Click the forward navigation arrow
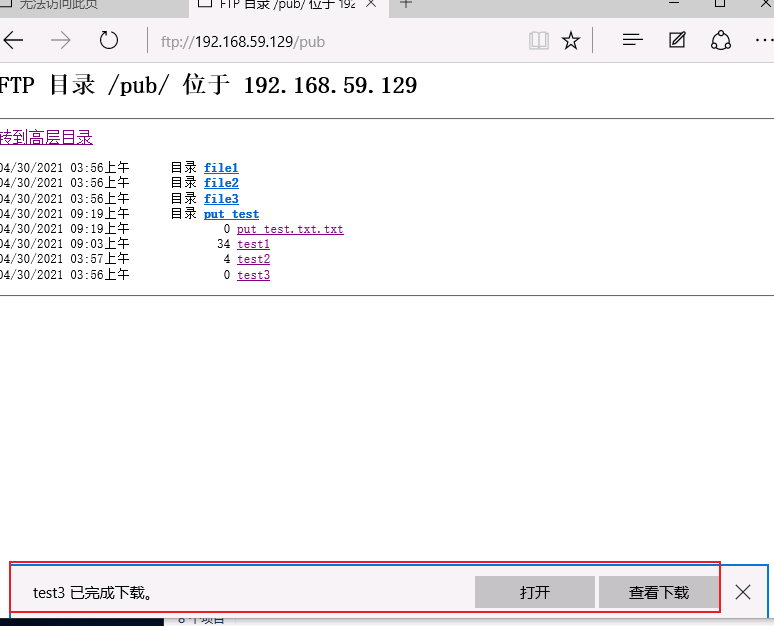 pos(61,40)
